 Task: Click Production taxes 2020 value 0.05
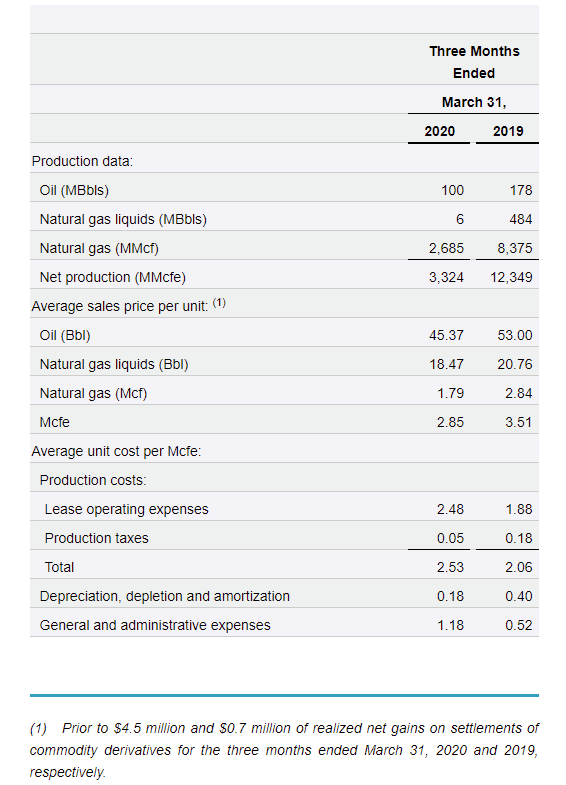(450, 539)
